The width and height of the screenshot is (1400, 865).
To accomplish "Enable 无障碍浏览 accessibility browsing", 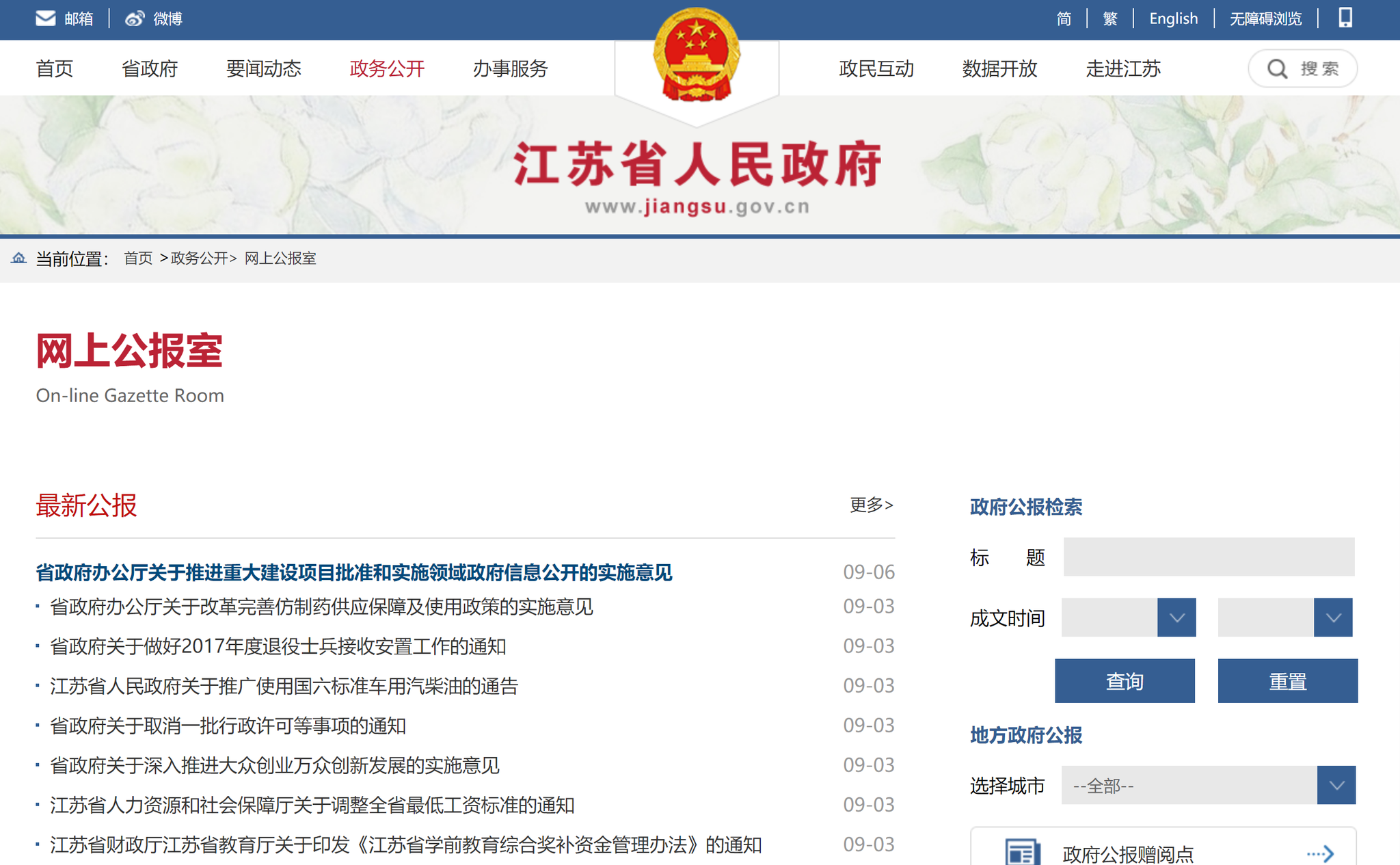I will point(1265,18).
